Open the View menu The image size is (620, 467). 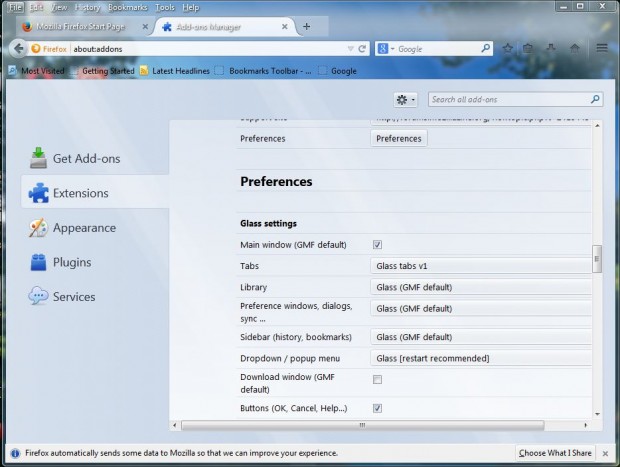(59, 7)
